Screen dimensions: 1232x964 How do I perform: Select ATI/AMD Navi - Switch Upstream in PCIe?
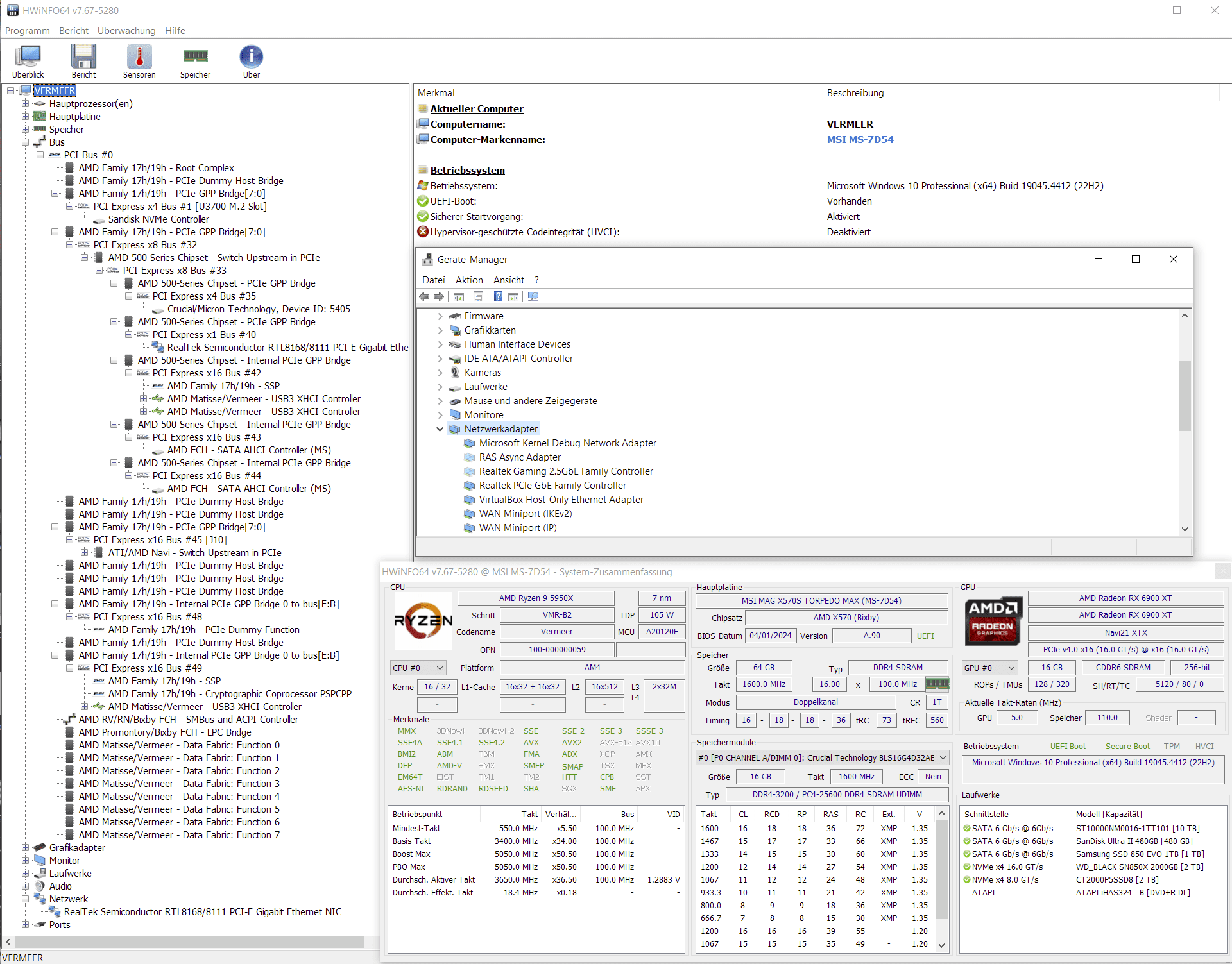click(x=194, y=553)
